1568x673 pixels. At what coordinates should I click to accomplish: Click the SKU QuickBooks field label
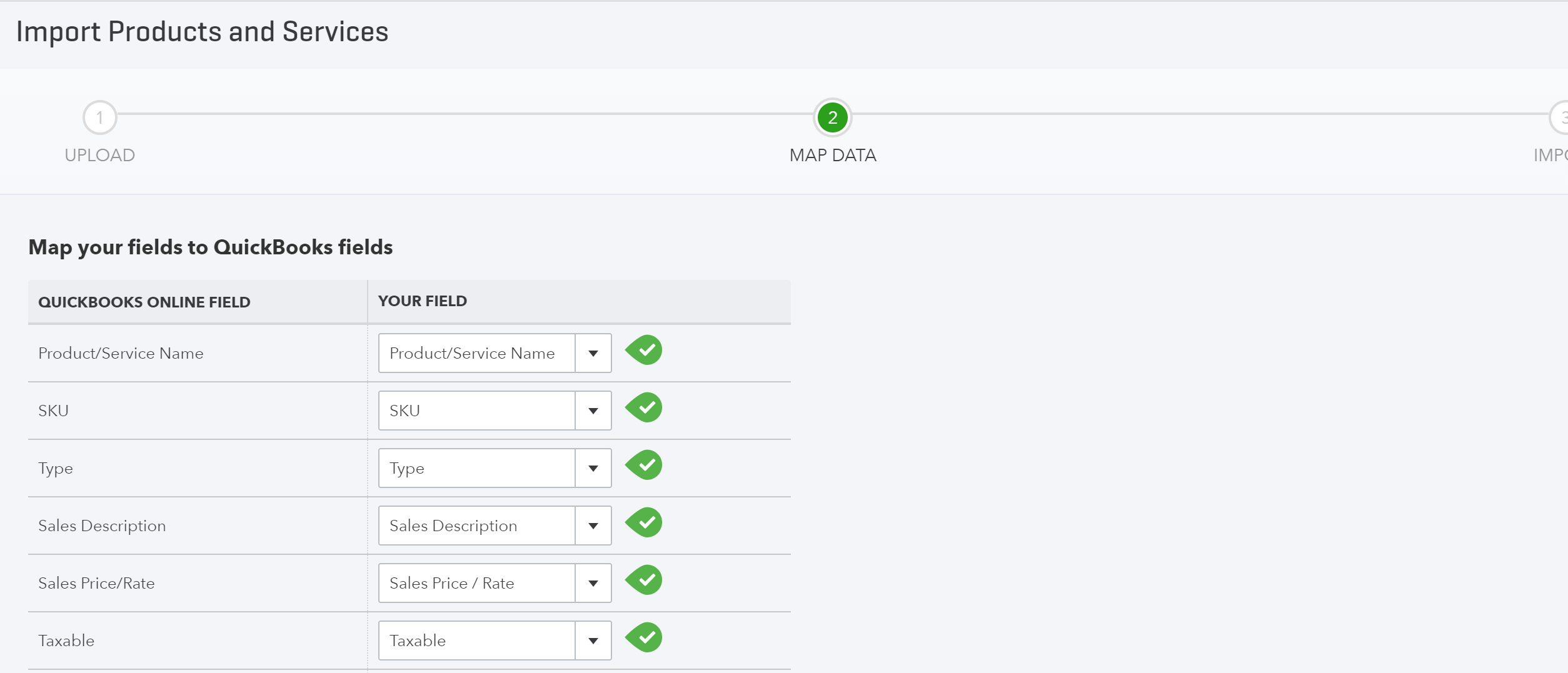[x=53, y=411]
